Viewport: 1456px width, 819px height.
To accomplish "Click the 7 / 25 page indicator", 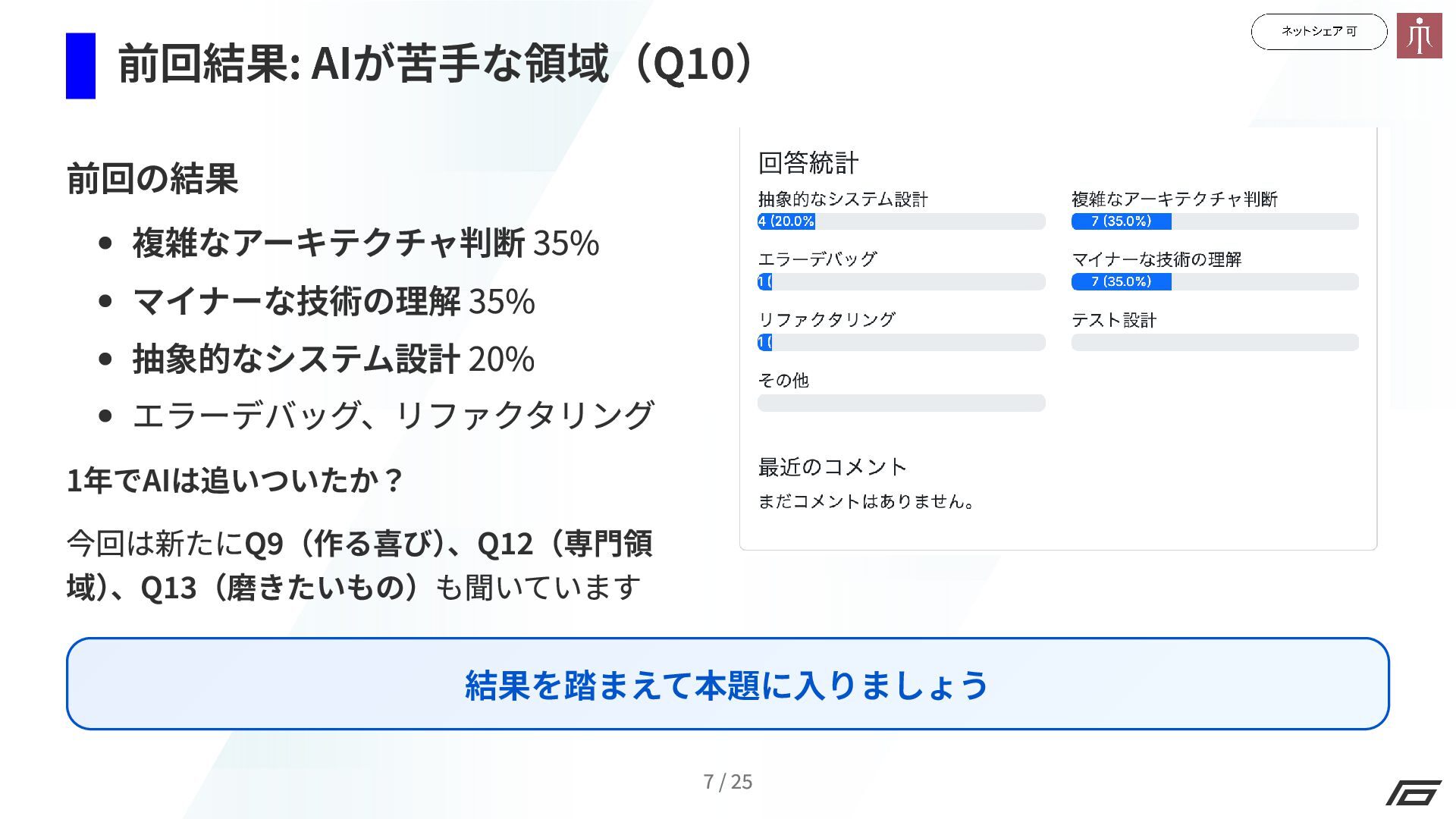I will coord(727,781).
